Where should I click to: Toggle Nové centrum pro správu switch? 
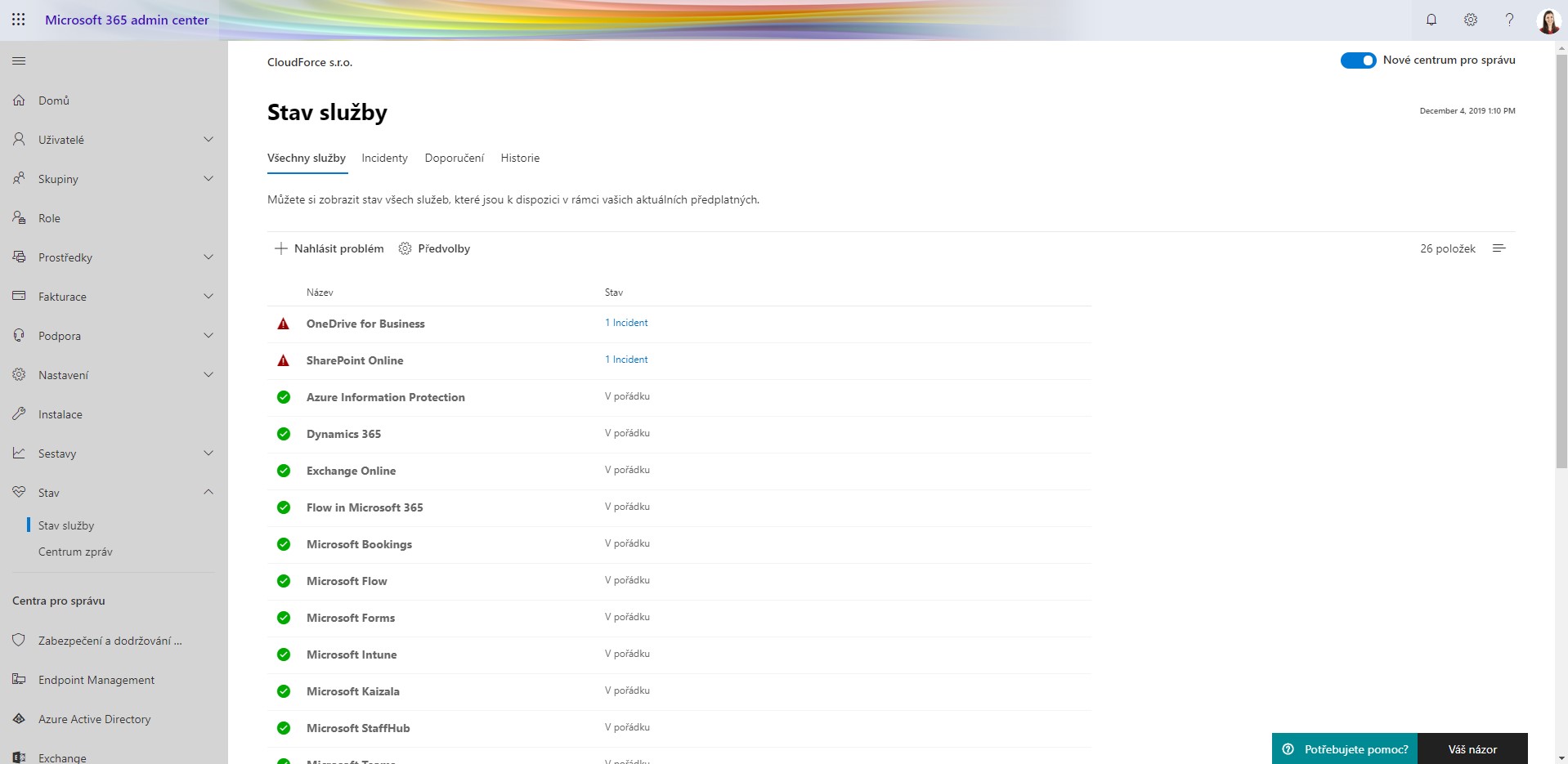point(1358,60)
